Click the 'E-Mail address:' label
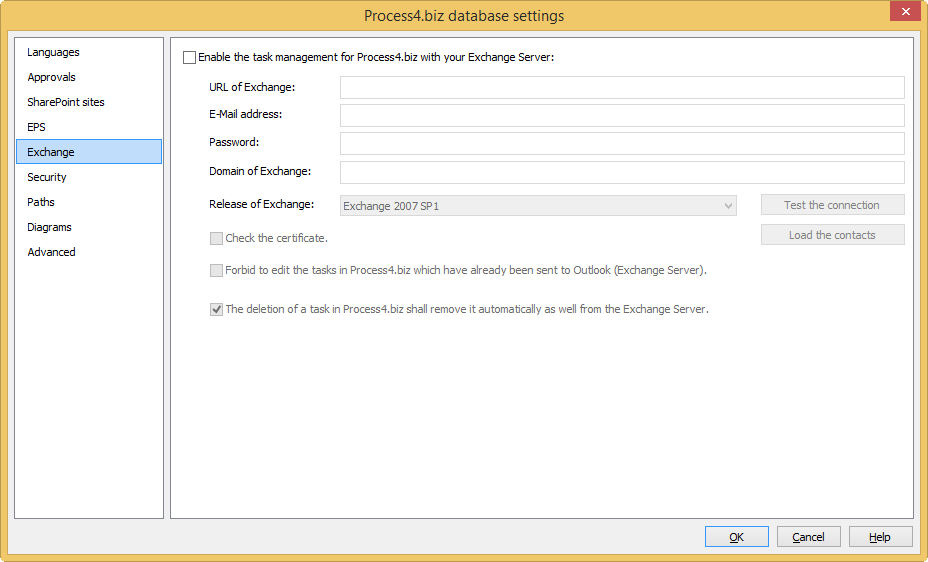This screenshot has height=562, width=928. (246, 114)
